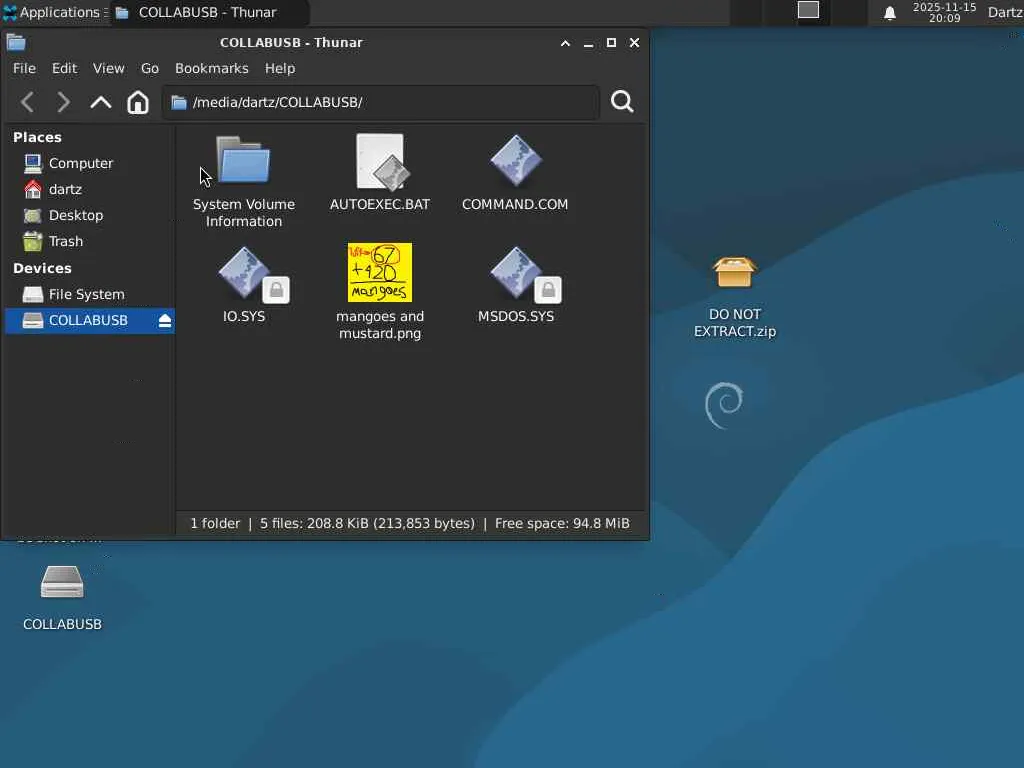Minimize the Thunar window
1024x768 pixels.
tap(588, 43)
